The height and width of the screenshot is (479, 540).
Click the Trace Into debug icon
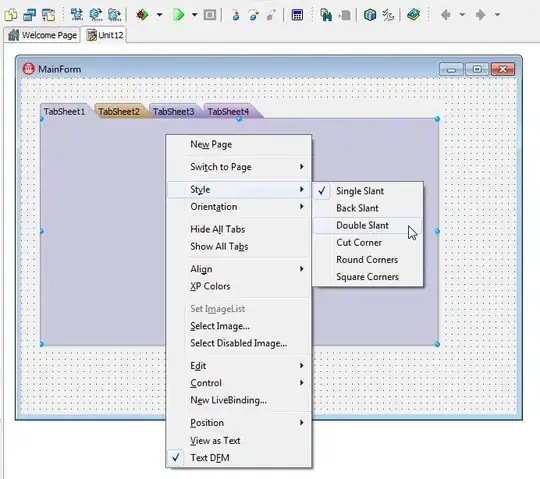click(236, 15)
